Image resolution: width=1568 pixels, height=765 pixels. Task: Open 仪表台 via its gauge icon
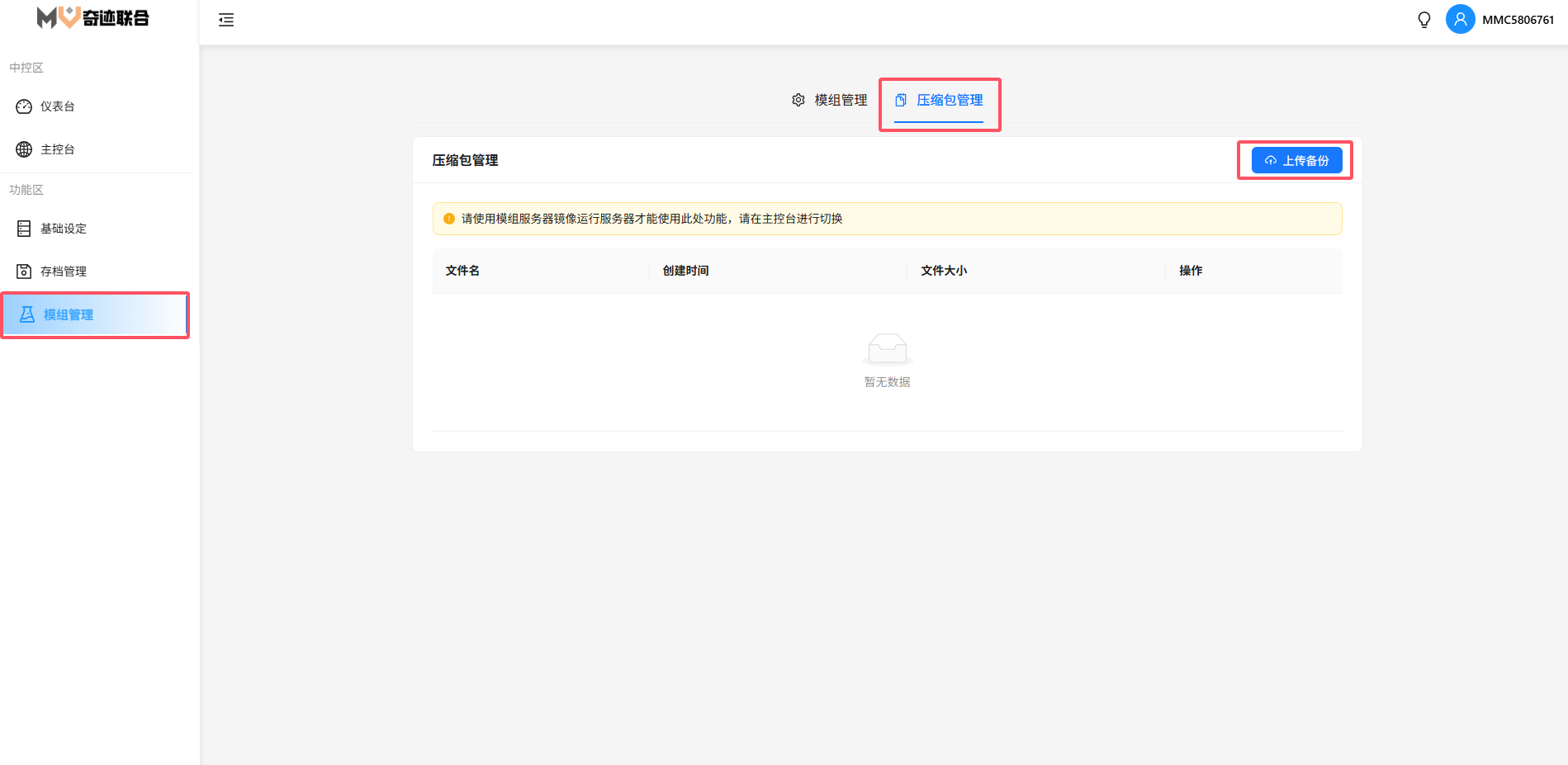pos(24,106)
